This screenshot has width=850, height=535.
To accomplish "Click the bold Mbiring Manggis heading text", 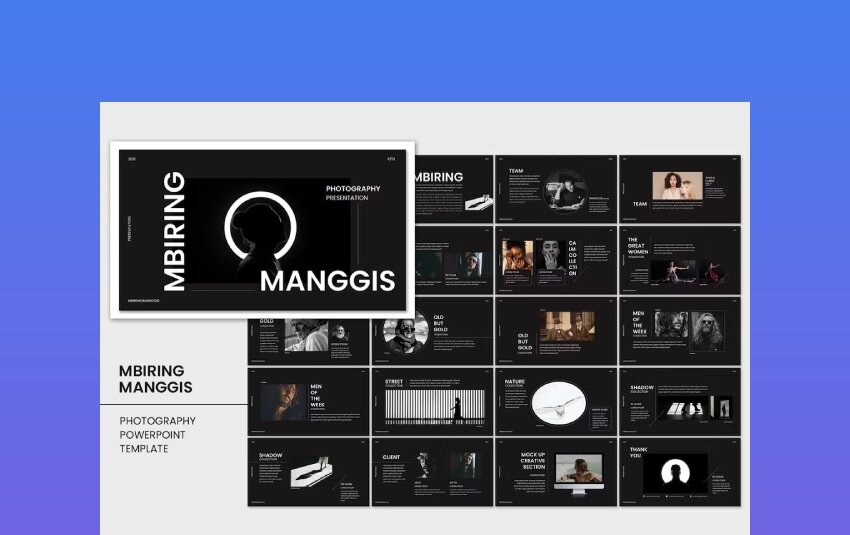I will point(156,379).
